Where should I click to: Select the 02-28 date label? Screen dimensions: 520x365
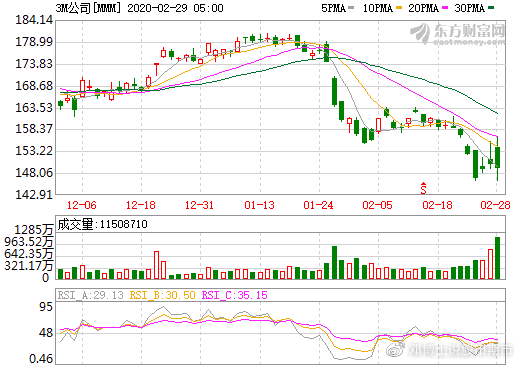click(x=495, y=205)
